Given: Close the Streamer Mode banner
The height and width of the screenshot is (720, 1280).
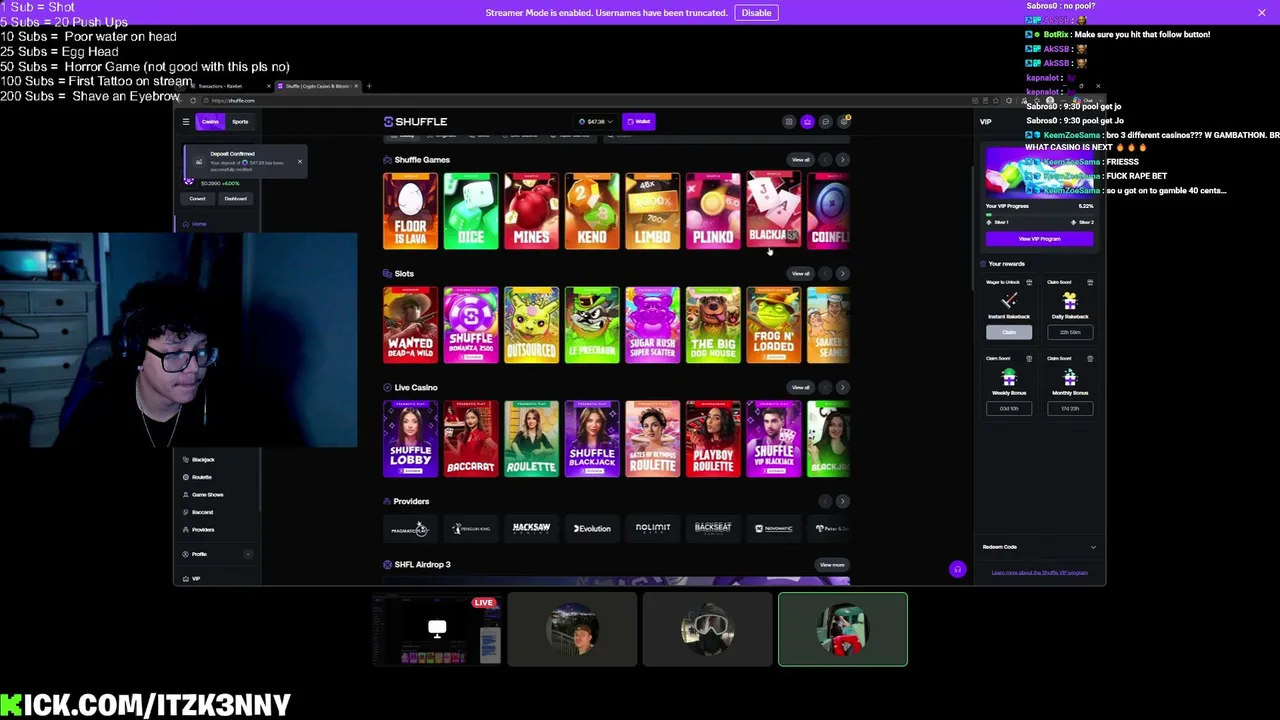Looking at the screenshot, I should [1262, 12].
